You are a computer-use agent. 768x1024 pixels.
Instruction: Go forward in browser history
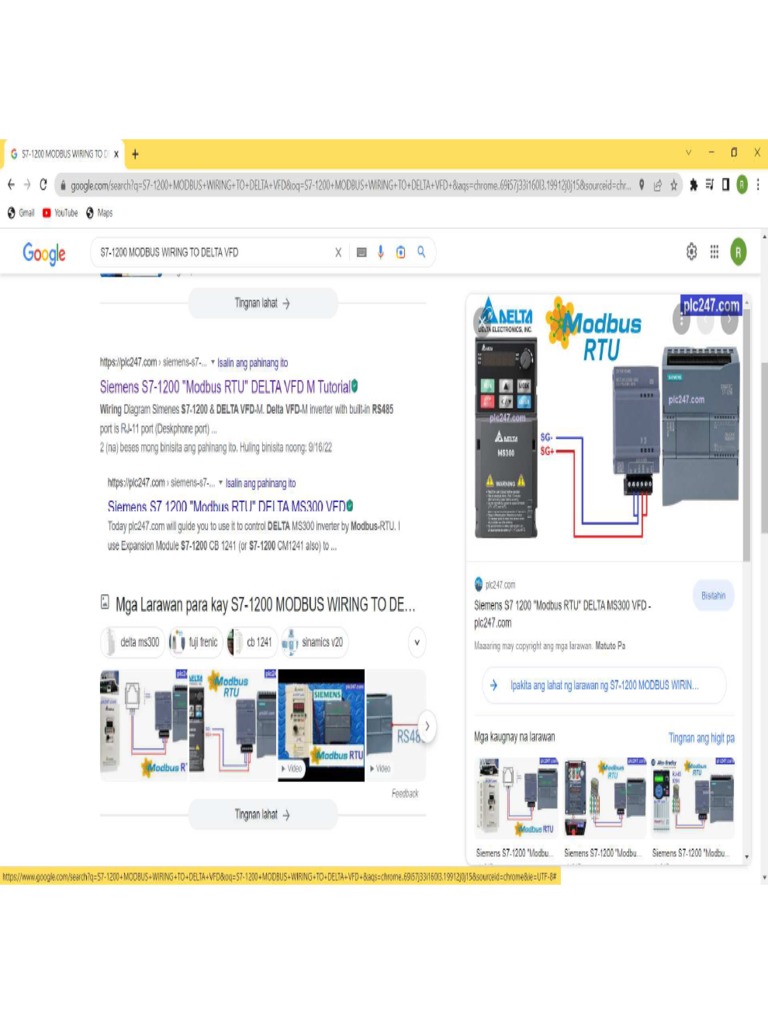coord(27,185)
